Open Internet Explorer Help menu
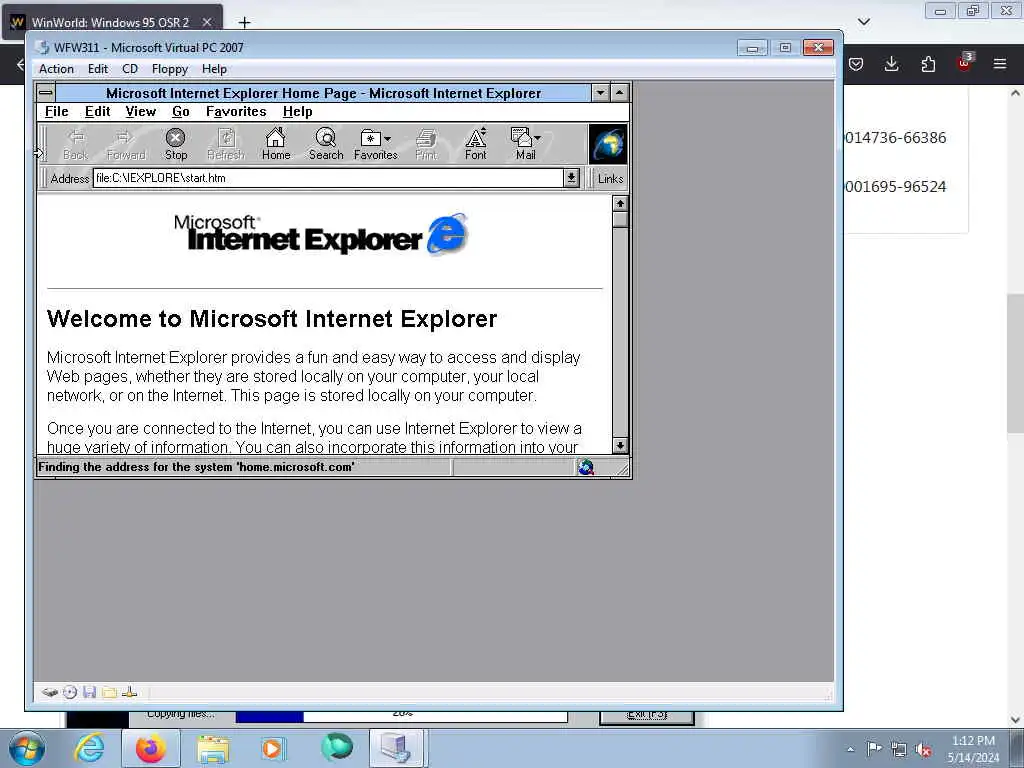Screen dimensions: 1024x768 [x=297, y=112]
